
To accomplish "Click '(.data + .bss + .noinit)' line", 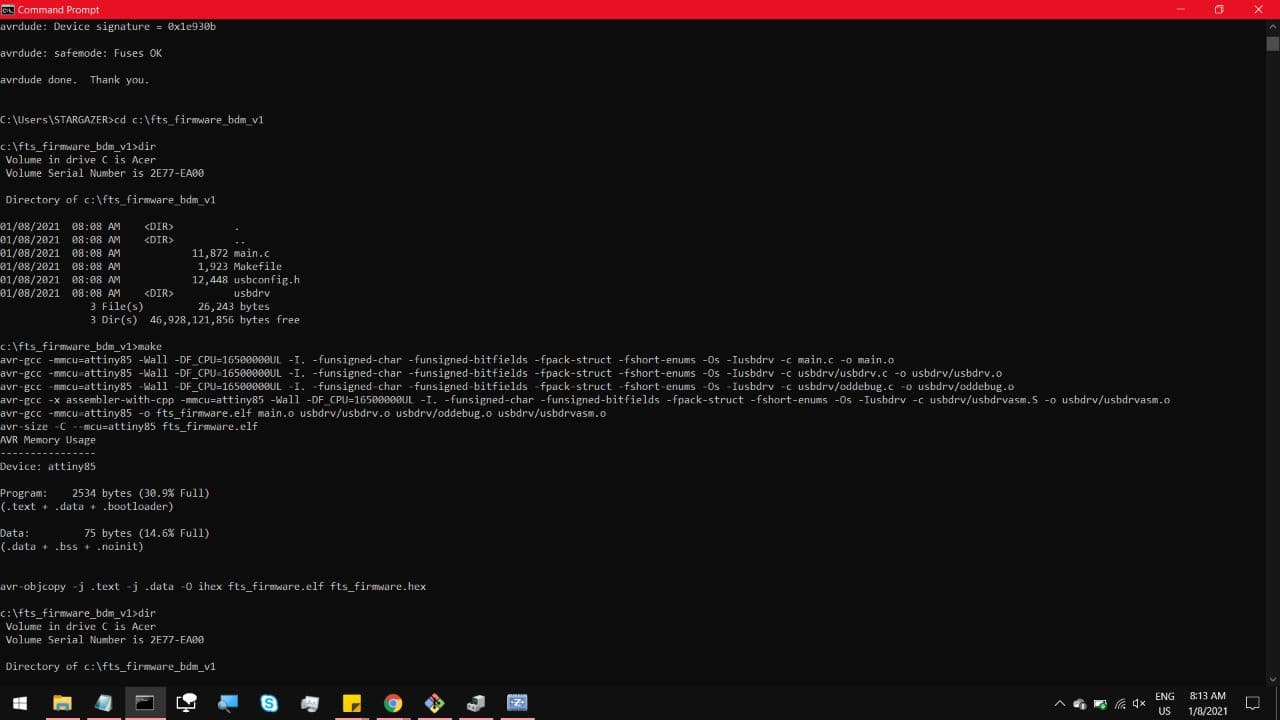I will tap(72, 546).
